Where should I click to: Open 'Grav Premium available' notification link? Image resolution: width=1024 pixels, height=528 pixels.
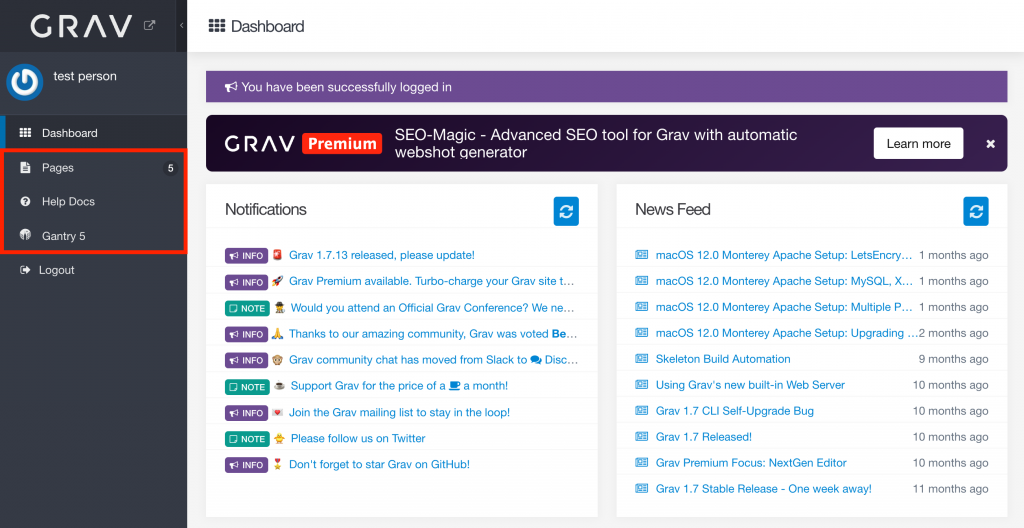coord(432,281)
